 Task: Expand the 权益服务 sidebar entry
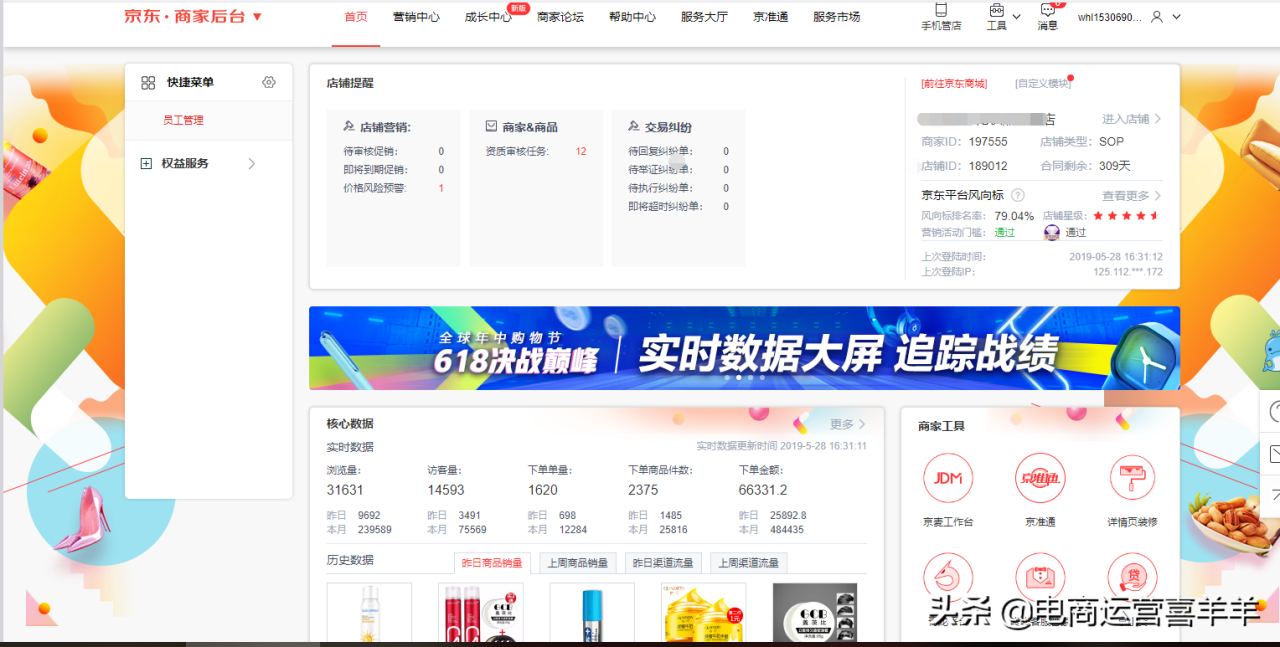251,163
